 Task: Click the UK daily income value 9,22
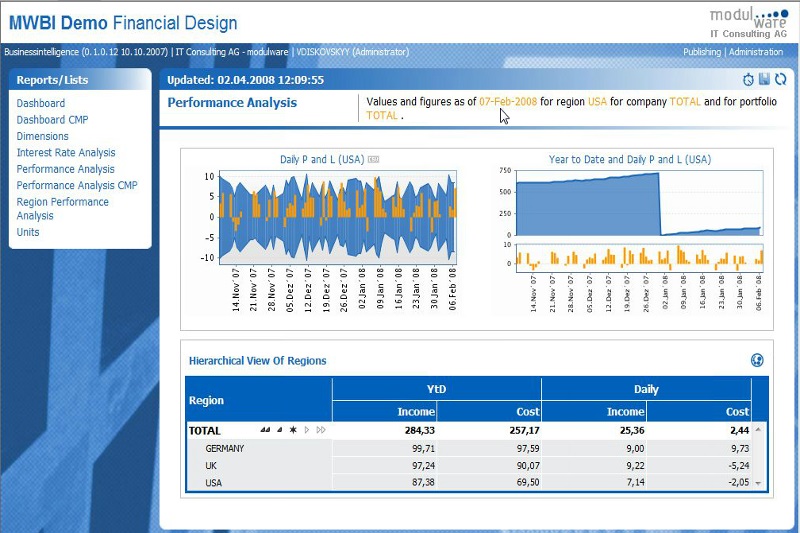pos(635,466)
